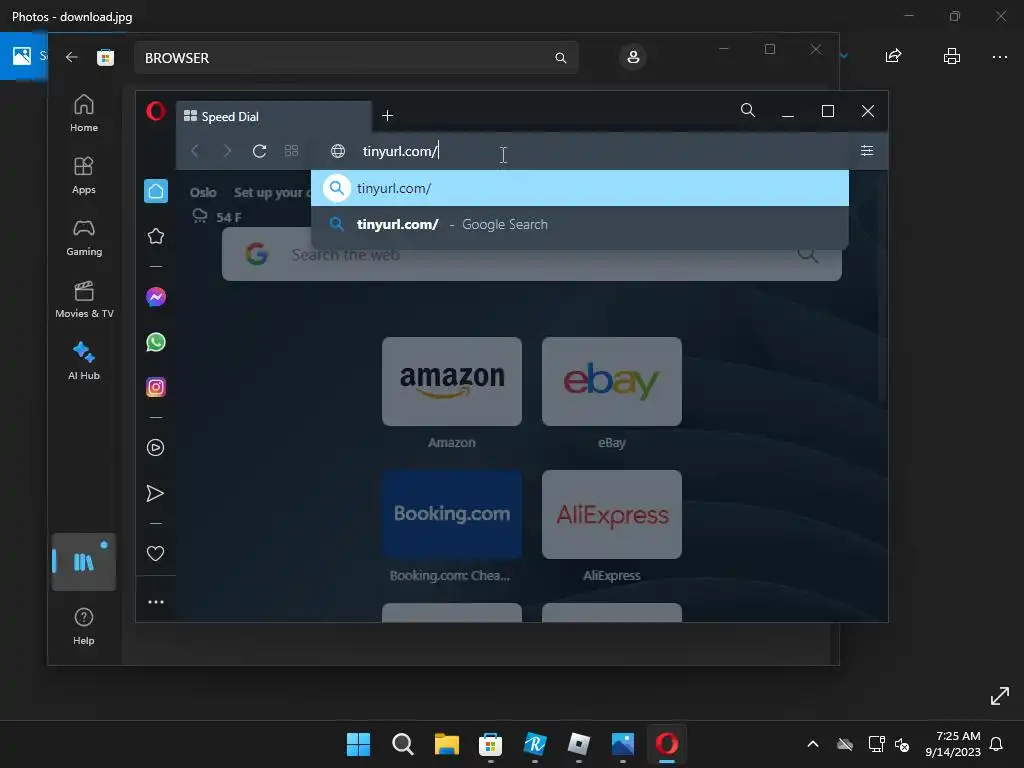This screenshot has height=768, width=1024.
Task: Open a new tab with plus icon
Action: click(387, 116)
